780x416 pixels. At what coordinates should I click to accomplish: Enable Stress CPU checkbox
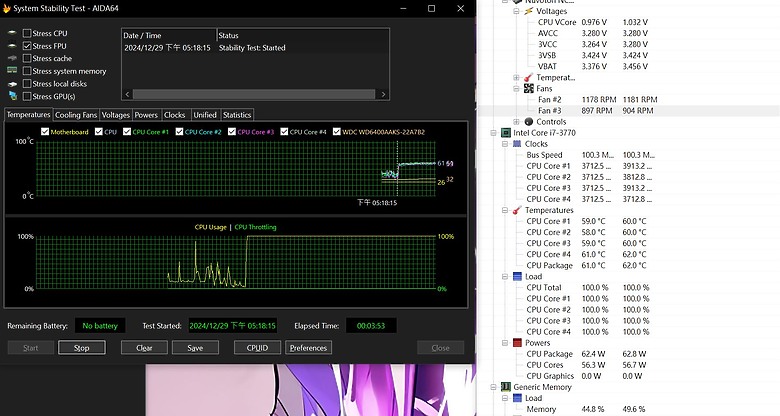[x=27, y=33]
